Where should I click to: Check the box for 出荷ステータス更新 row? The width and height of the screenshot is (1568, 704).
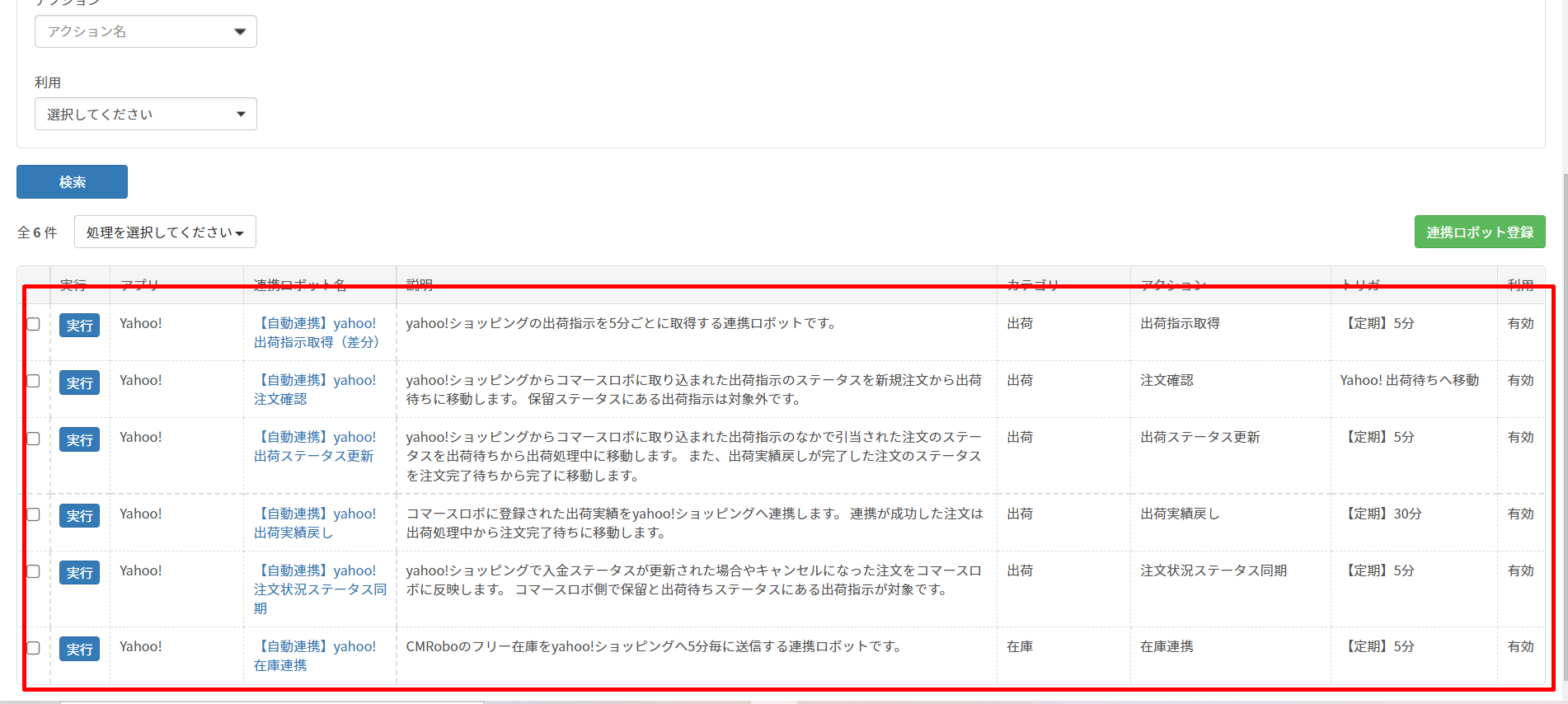[x=33, y=438]
